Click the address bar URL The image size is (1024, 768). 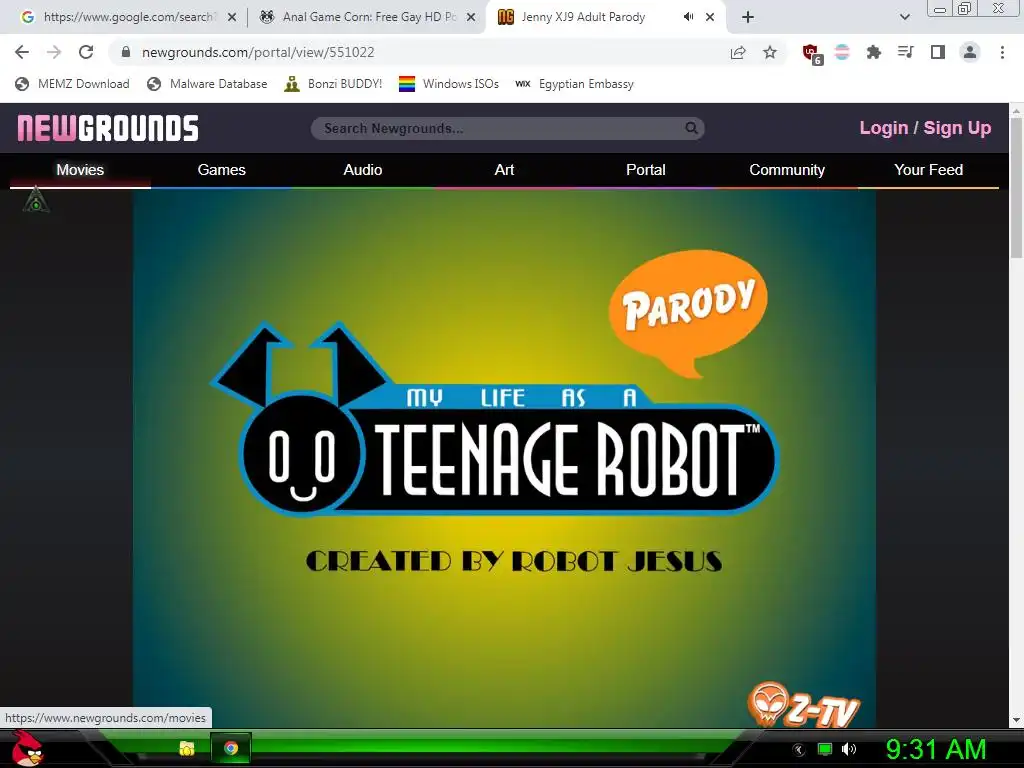[258, 52]
